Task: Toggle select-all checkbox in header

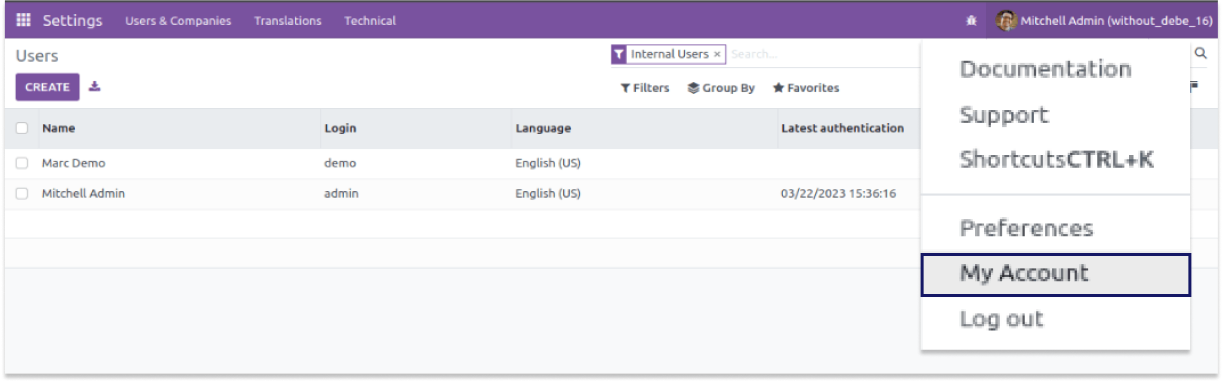Action: click(22, 128)
